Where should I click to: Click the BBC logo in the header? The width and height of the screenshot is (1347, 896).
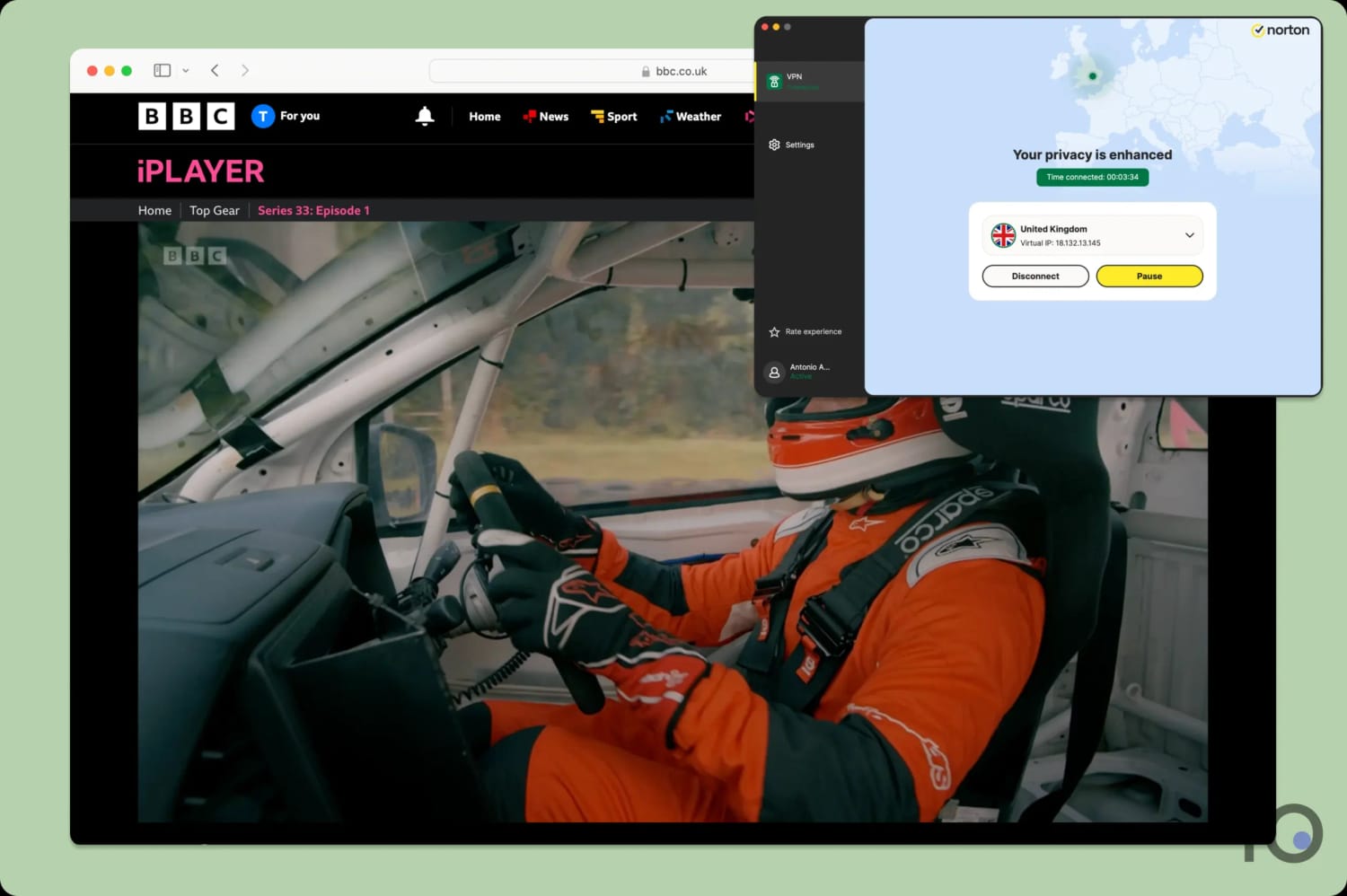point(186,116)
